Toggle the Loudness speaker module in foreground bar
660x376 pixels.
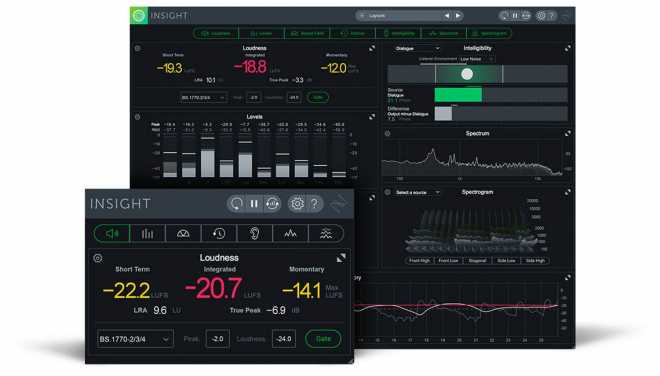[112, 234]
